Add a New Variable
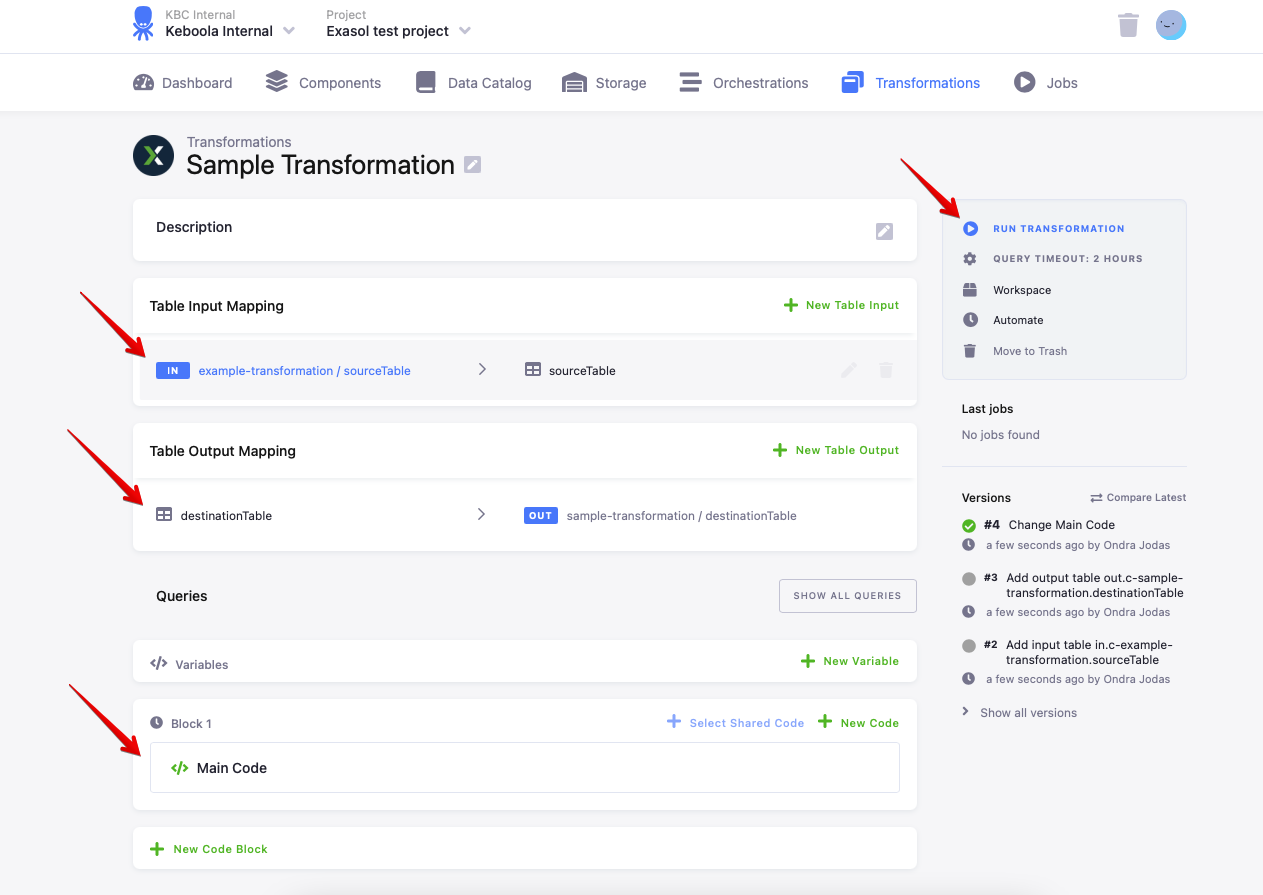Screen dimensions: 1263x895 tap(850, 661)
